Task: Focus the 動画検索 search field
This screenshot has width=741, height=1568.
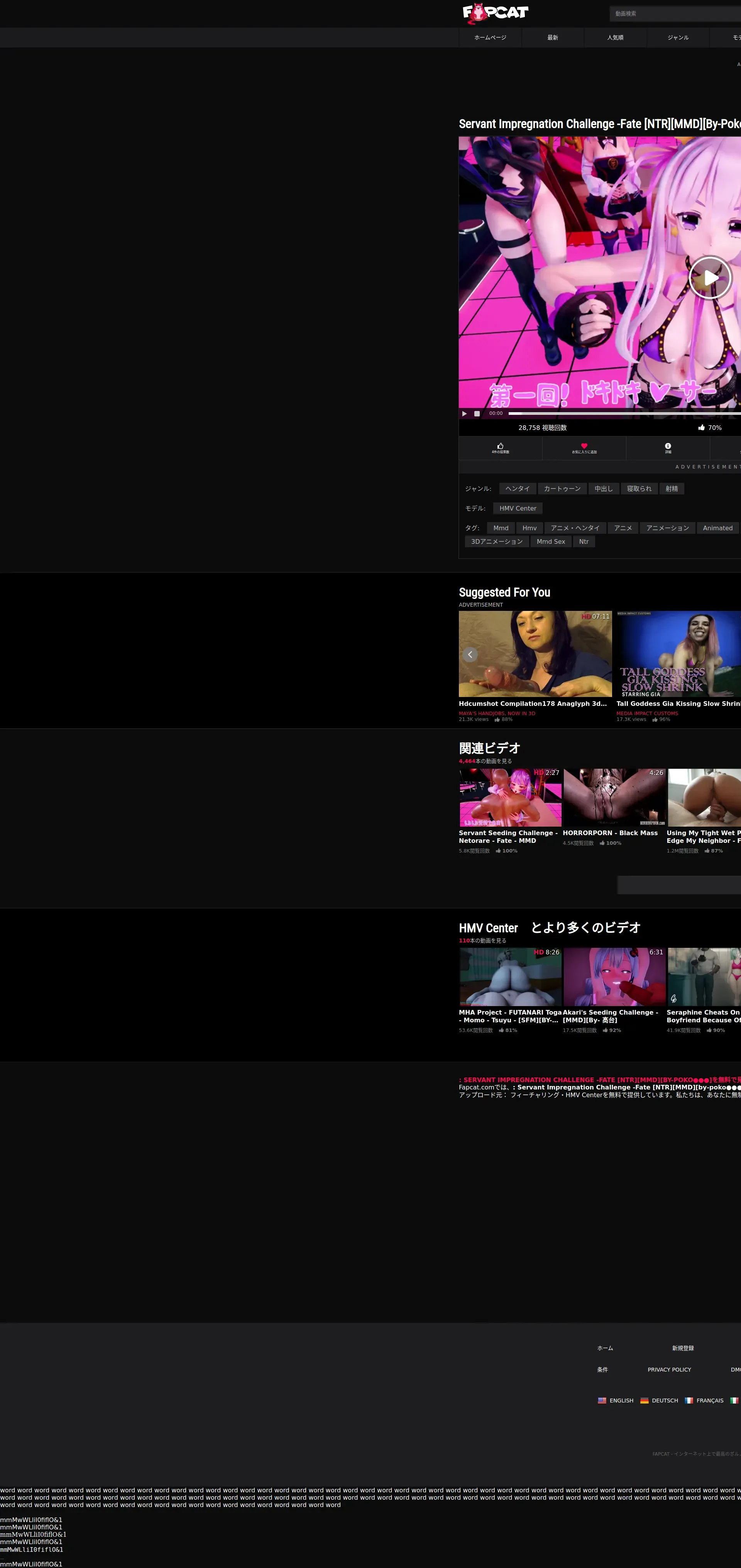Action: (x=675, y=14)
